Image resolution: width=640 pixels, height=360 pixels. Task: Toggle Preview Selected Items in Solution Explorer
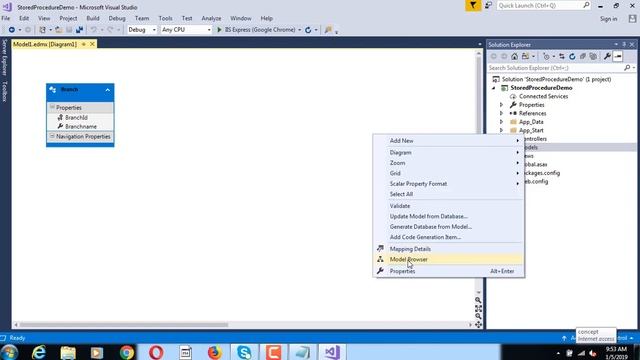(618, 57)
